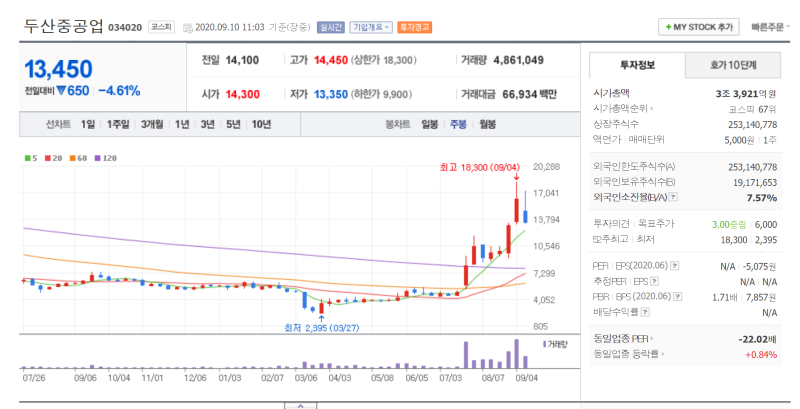Image resolution: width=800 pixels, height=409 pixels.
Task: Click the 거래대금 value 66,934 백만
Action: tap(530, 94)
